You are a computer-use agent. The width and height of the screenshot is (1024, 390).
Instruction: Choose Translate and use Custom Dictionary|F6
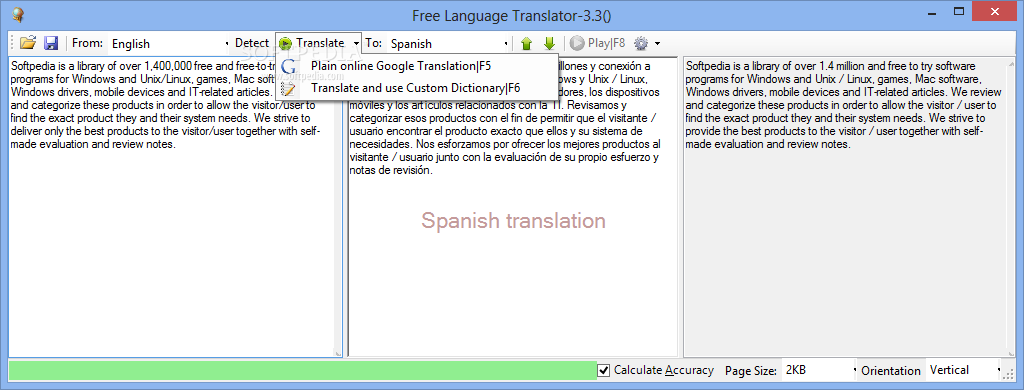pos(418,88)
